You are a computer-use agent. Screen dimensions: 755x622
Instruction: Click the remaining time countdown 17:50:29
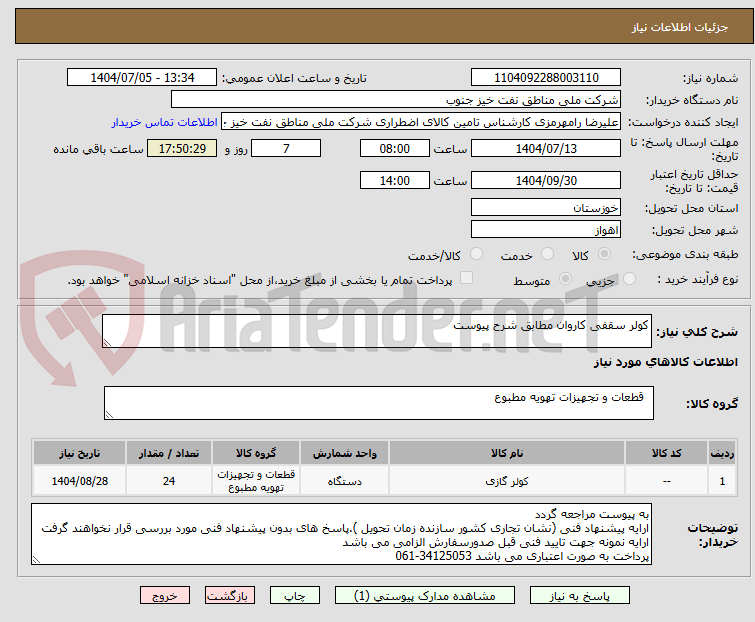[182, 148]
